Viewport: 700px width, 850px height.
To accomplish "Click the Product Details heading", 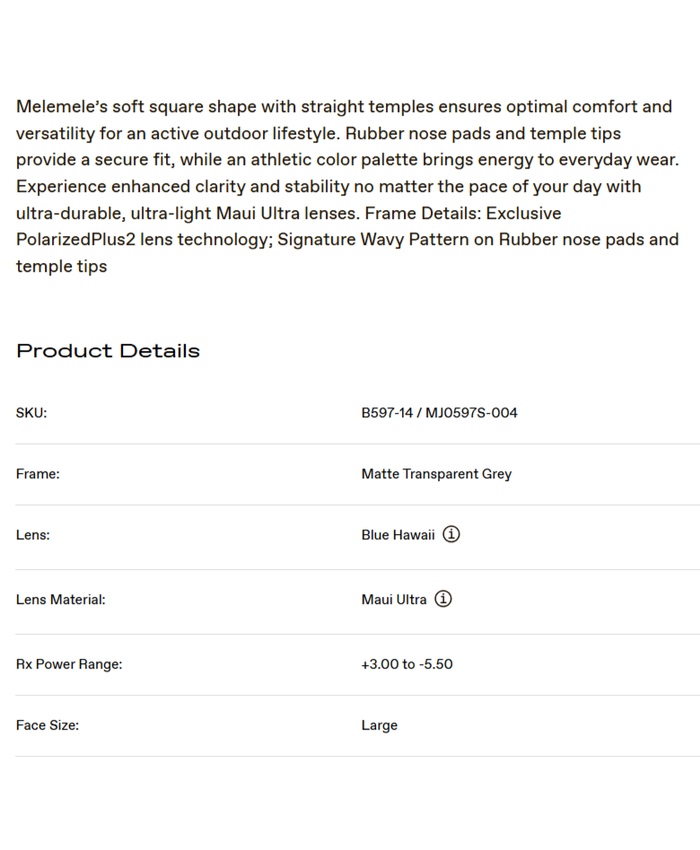I will 108,351.
